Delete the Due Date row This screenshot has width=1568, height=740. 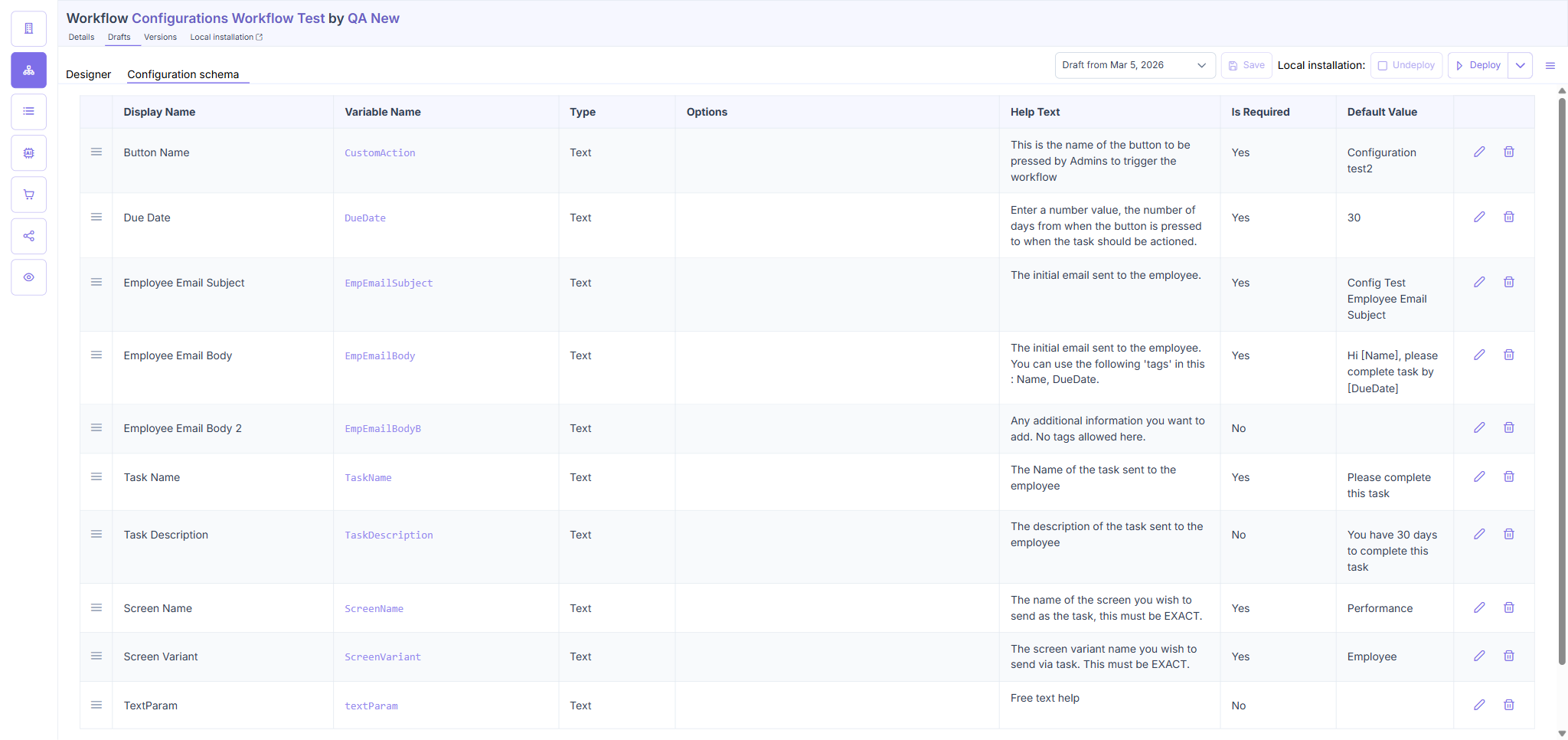[1509, 217]
